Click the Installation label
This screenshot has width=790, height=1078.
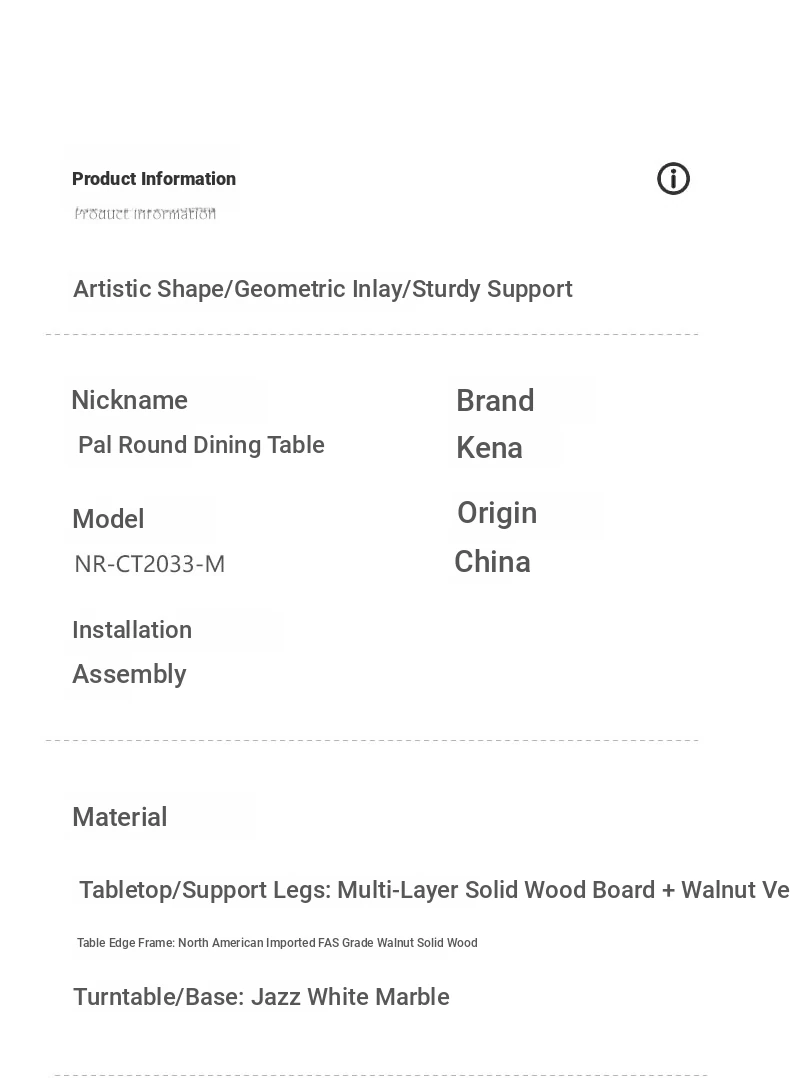click(x=132, y=630)
